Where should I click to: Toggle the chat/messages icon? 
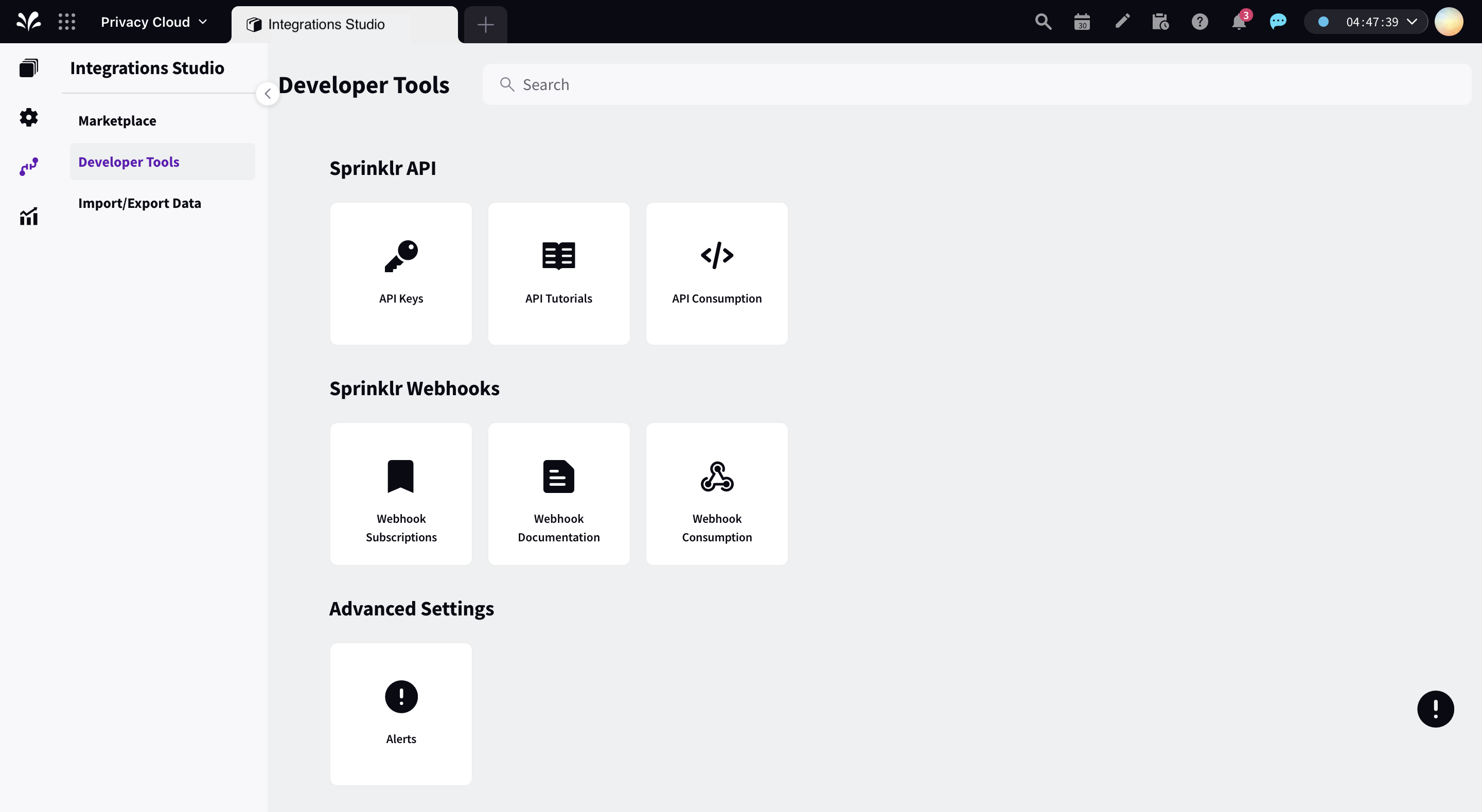coord(1278,22)
